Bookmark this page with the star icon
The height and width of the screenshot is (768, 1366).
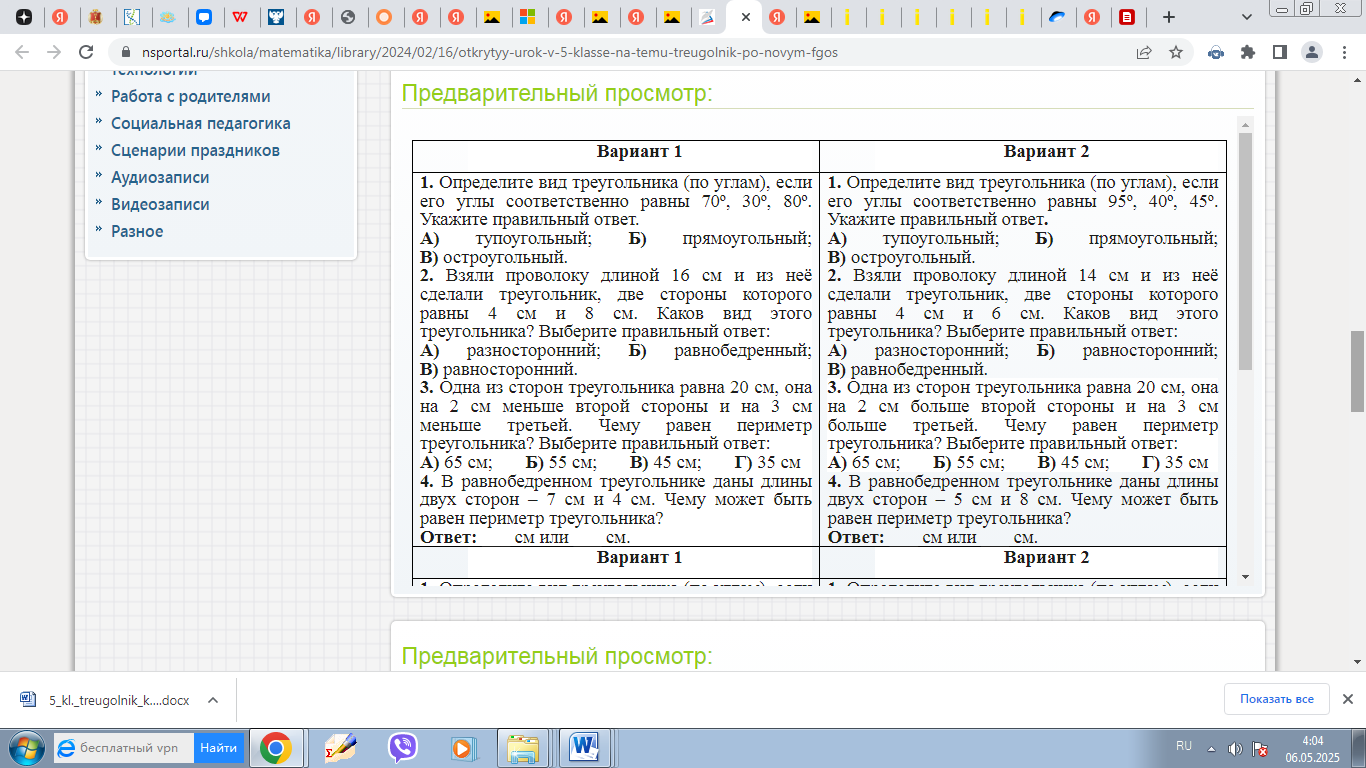[1176, 52]
